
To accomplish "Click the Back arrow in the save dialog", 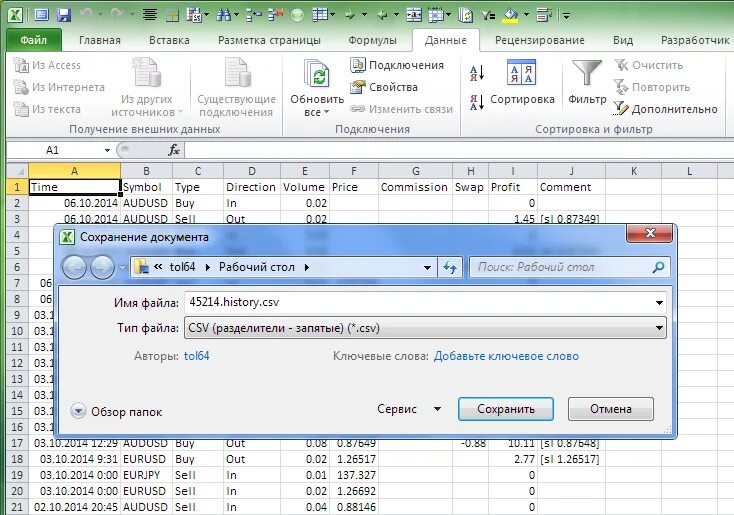I will [x=74, y=267].
